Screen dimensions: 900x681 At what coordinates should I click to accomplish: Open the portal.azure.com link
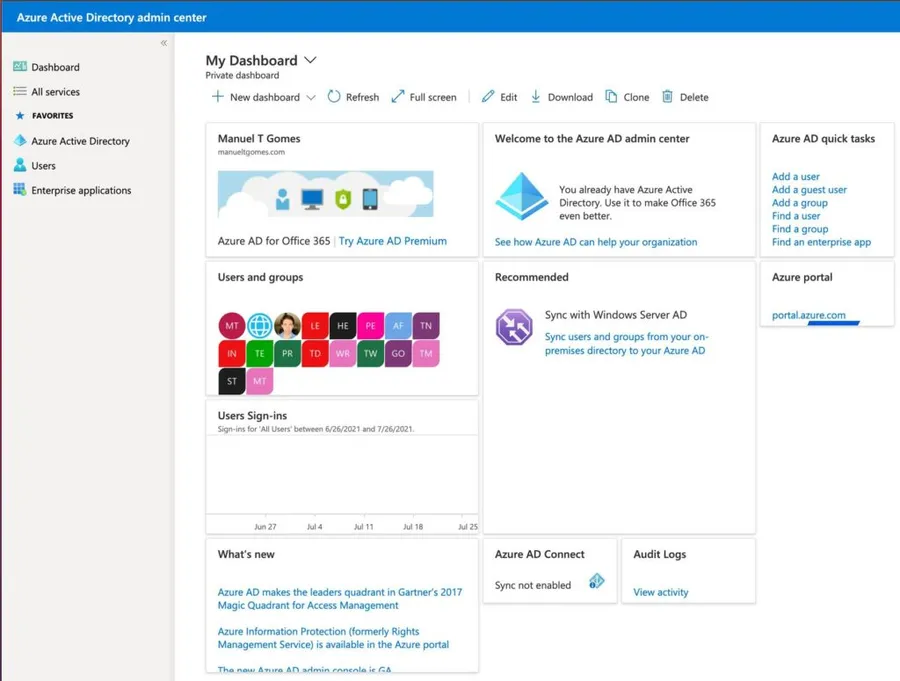(x=808, y=315)
